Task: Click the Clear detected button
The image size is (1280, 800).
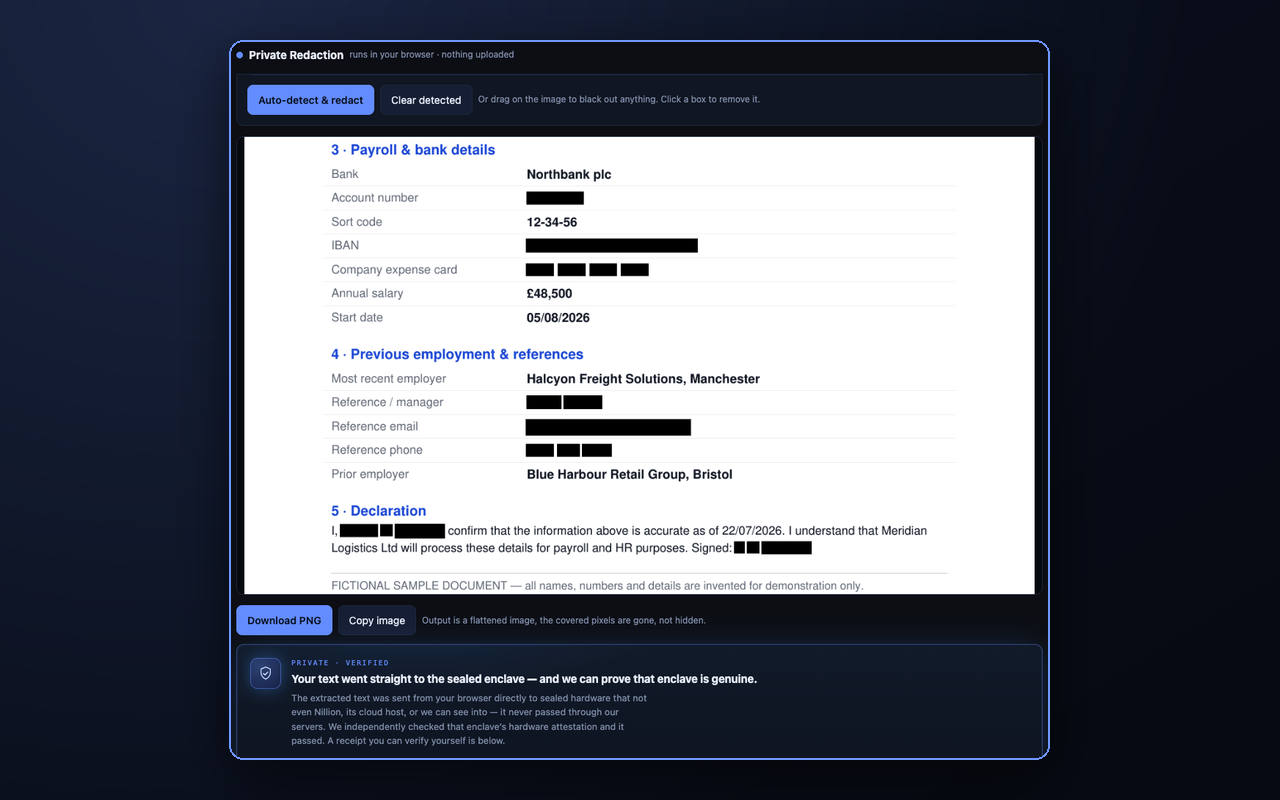Action: coord(426,100)
